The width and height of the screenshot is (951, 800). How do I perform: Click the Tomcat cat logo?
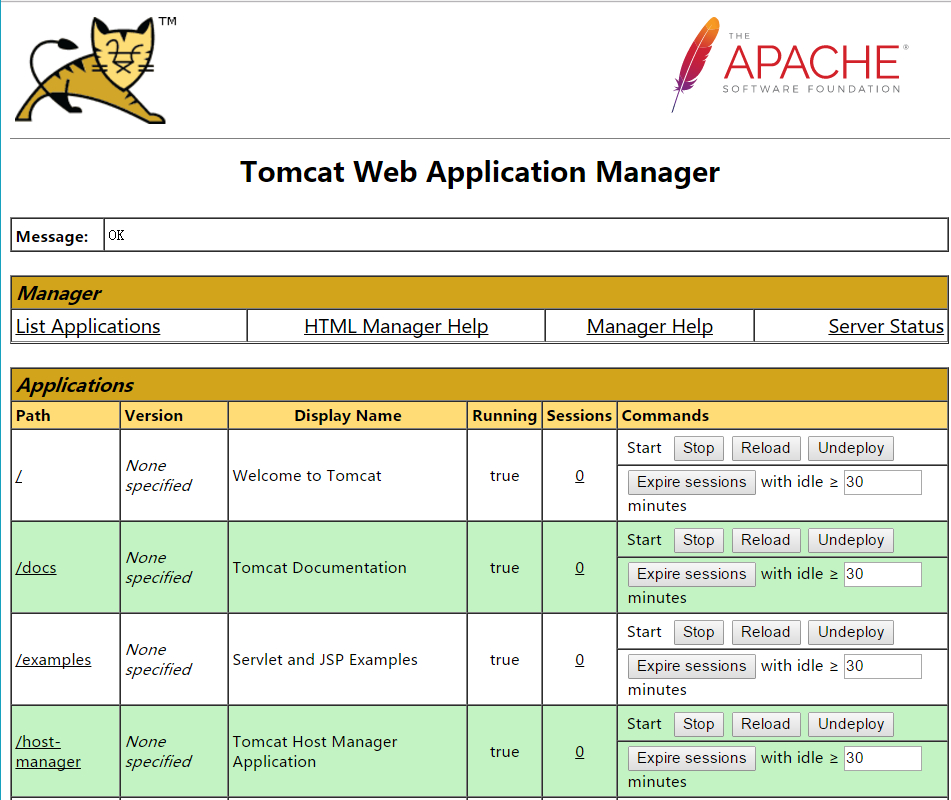(88, 68)
